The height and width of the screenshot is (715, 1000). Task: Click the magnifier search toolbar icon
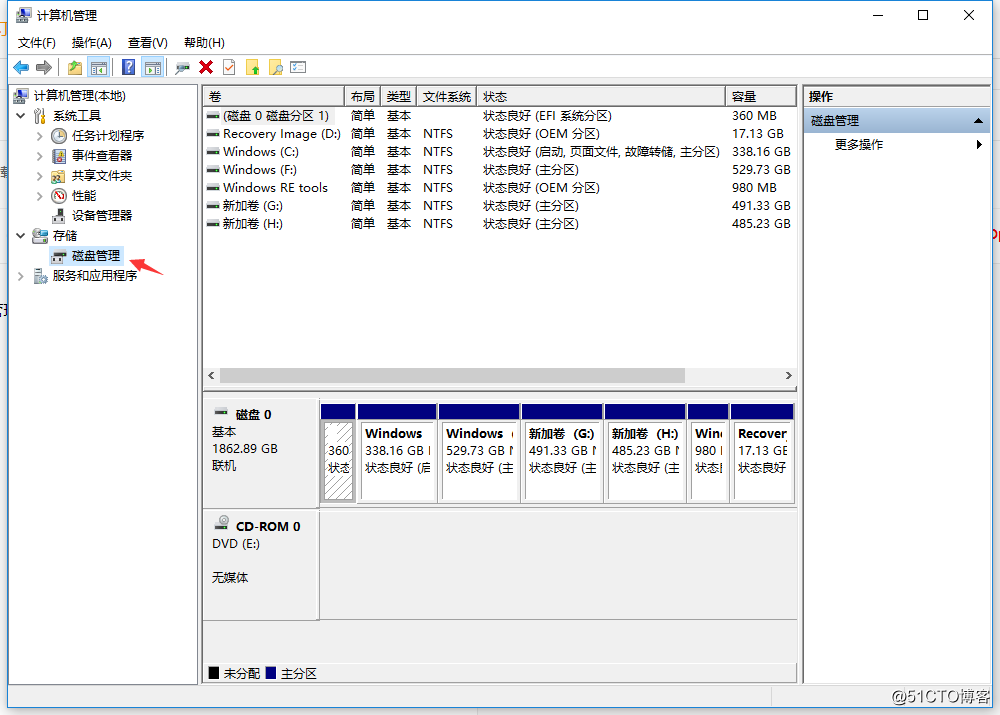point(276,67)
